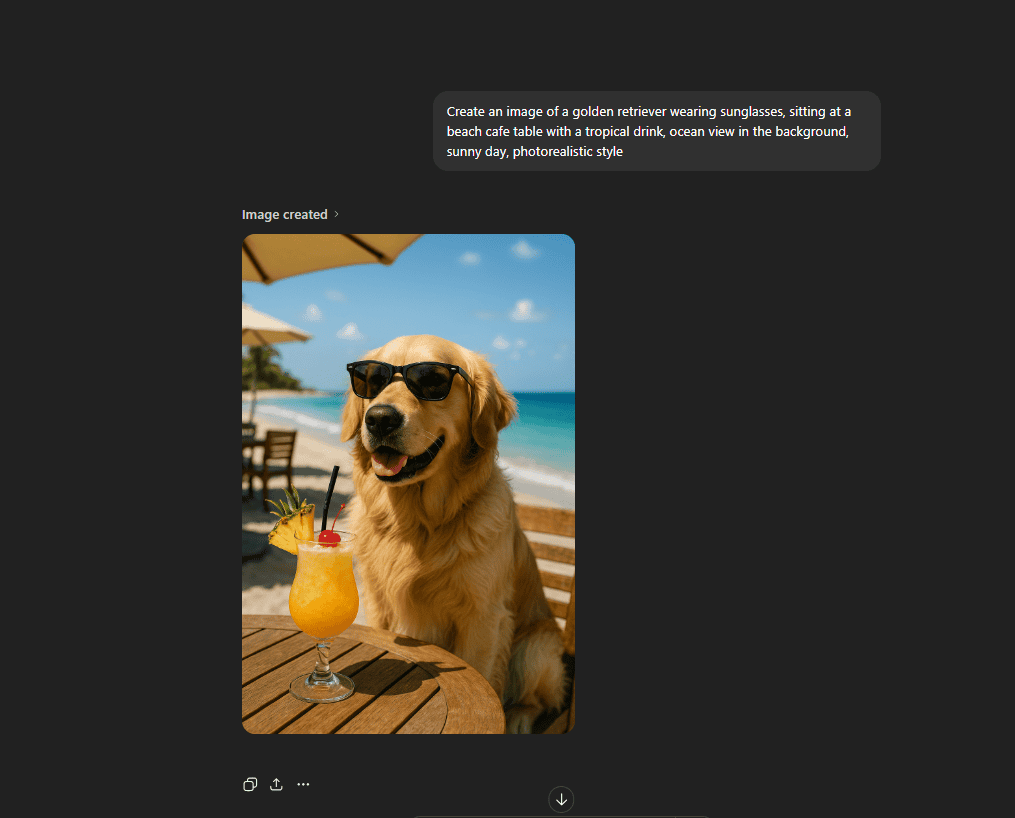
Task: Click the copy icon below the image
Action: [x=250, y=785]
